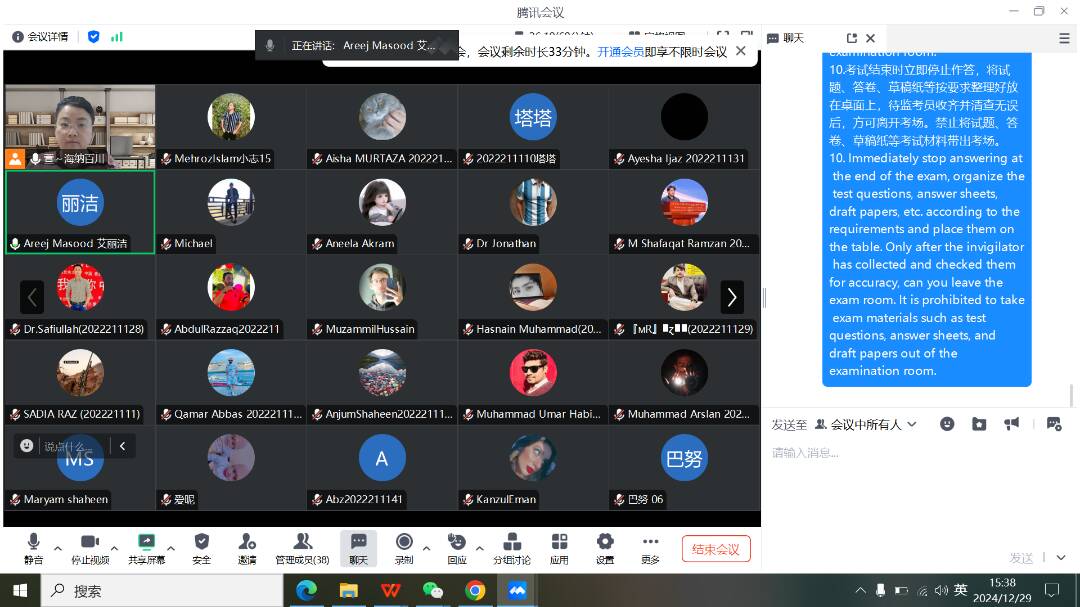Open the 更多 more menu

[651, 548]
